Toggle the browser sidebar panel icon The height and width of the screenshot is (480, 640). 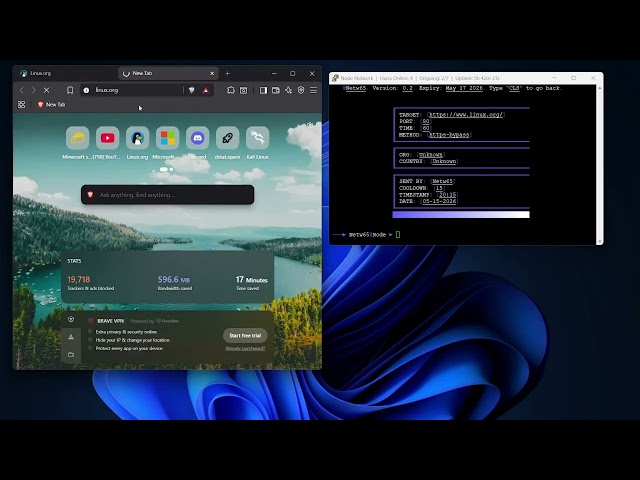(263, 90)
